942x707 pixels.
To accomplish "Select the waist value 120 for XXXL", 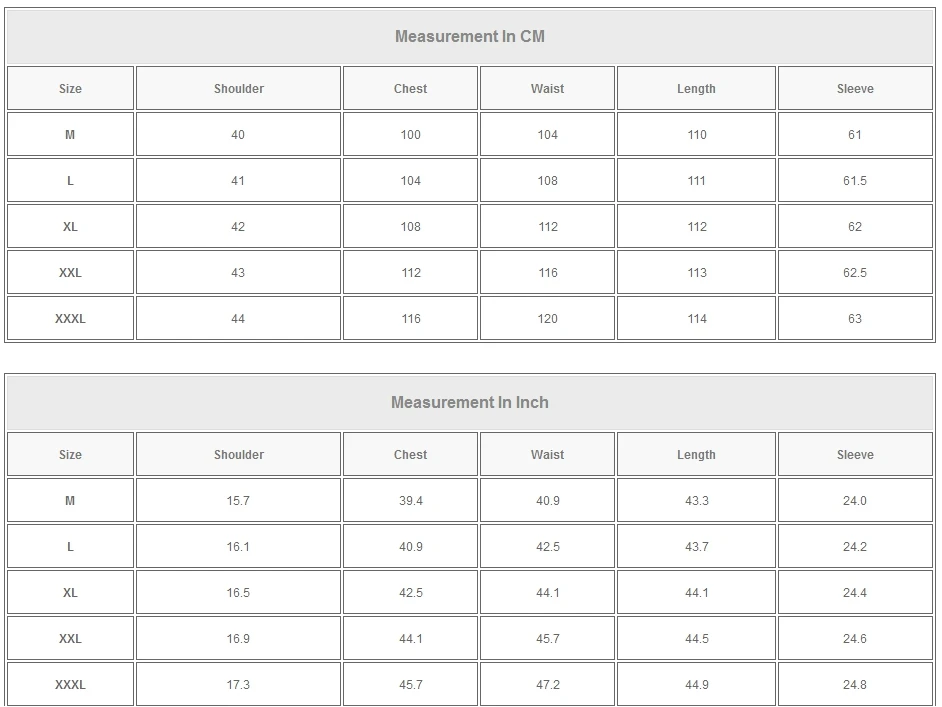I will click(548, 319).
